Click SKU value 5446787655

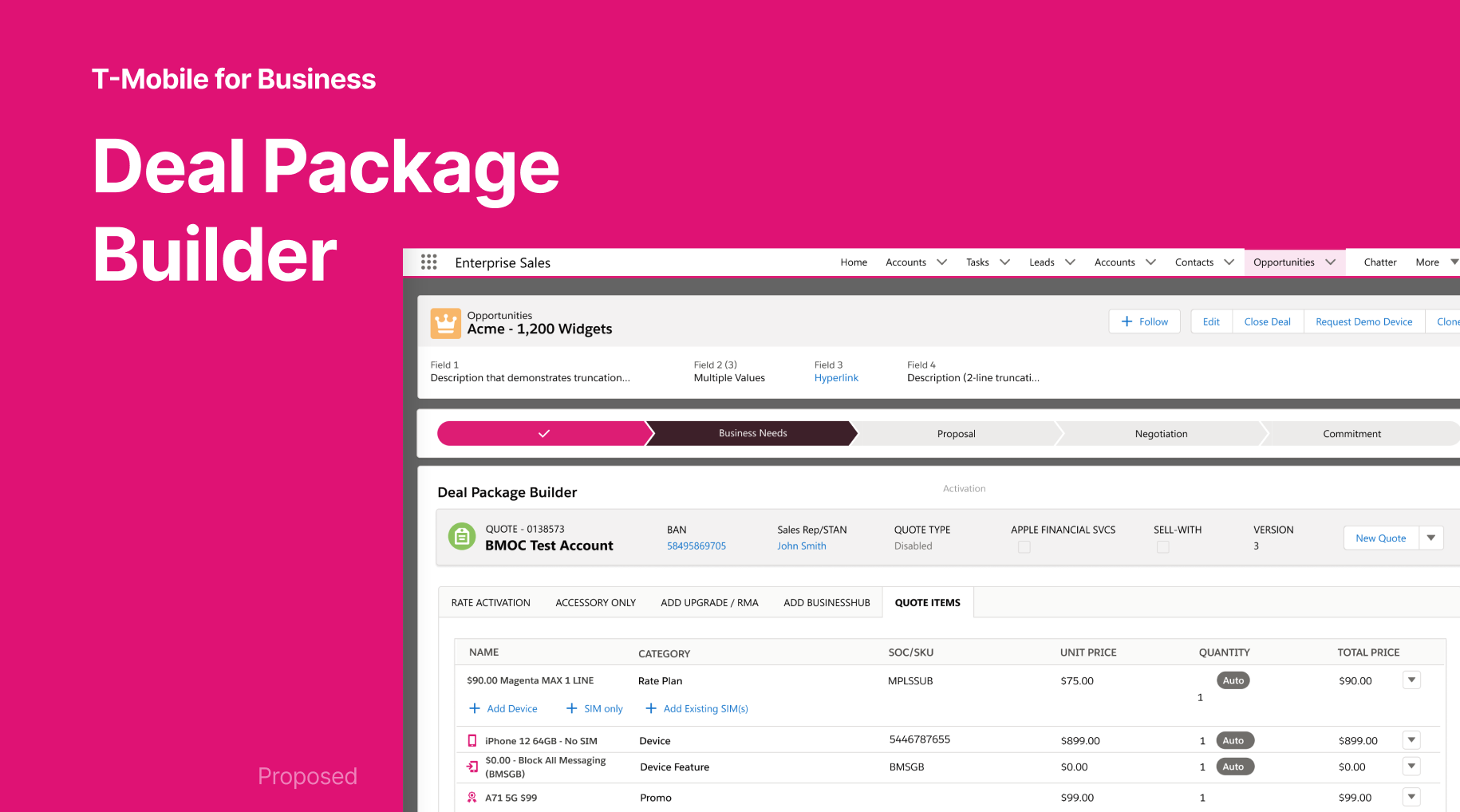tap(920, 739)
